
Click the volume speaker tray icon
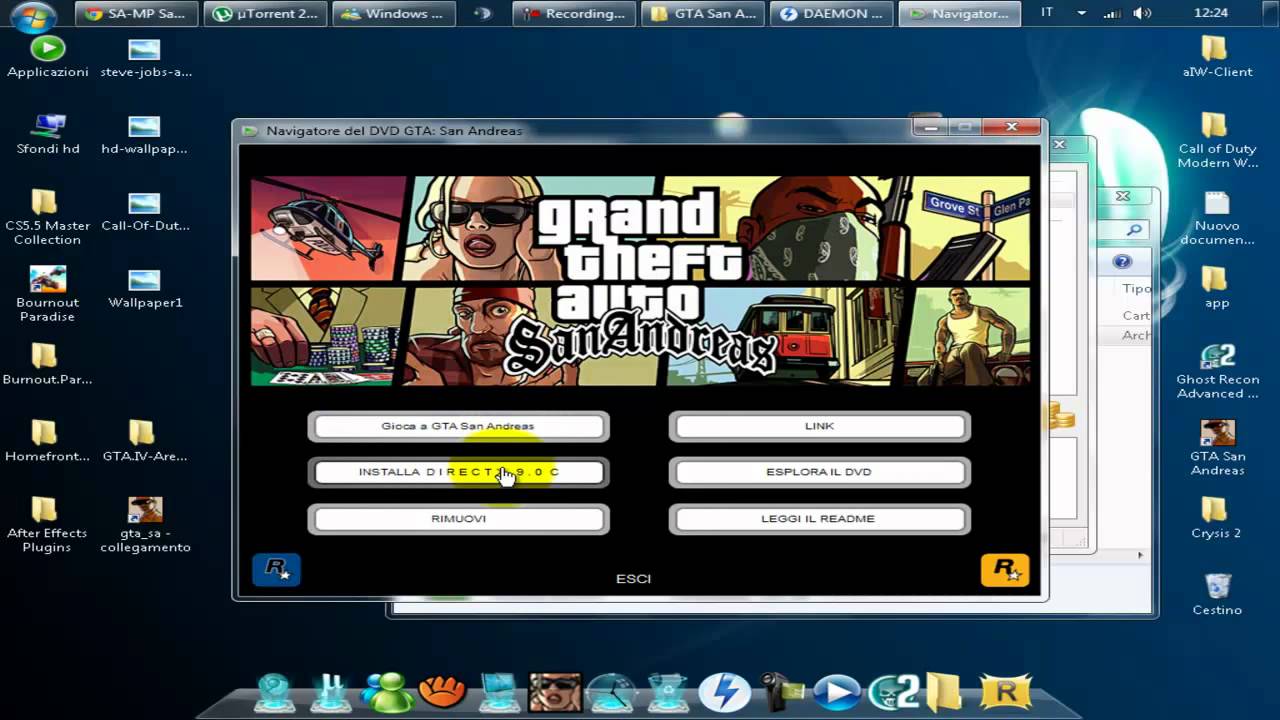(1143, 13)
